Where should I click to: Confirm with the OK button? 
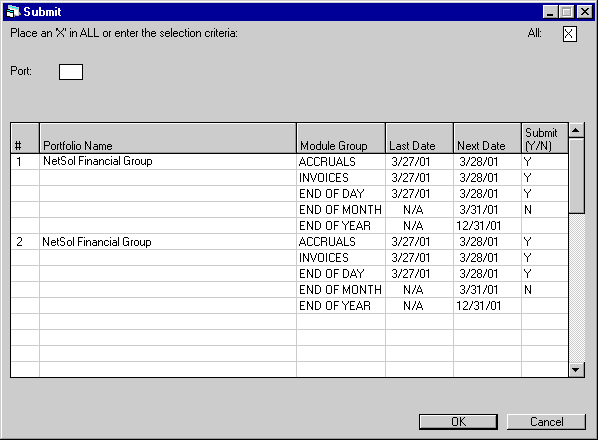coord(458,422)
